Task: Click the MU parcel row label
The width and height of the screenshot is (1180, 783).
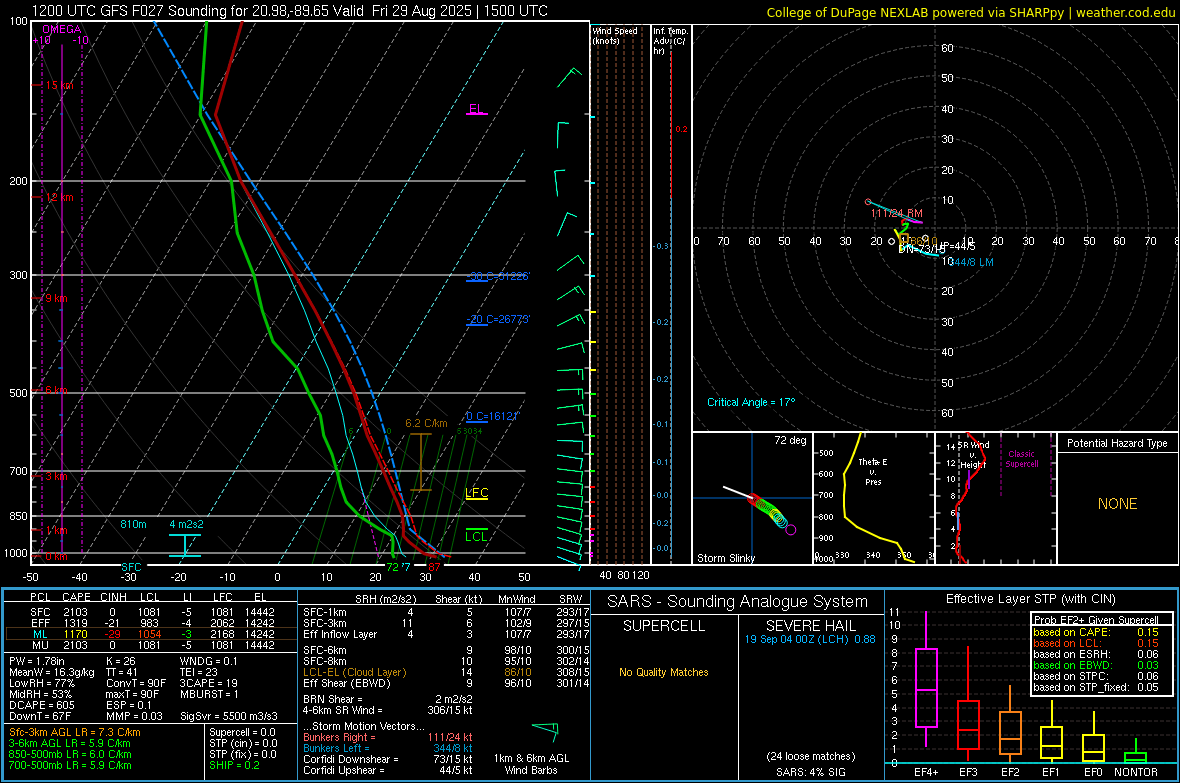Action: tap(39, 645)
